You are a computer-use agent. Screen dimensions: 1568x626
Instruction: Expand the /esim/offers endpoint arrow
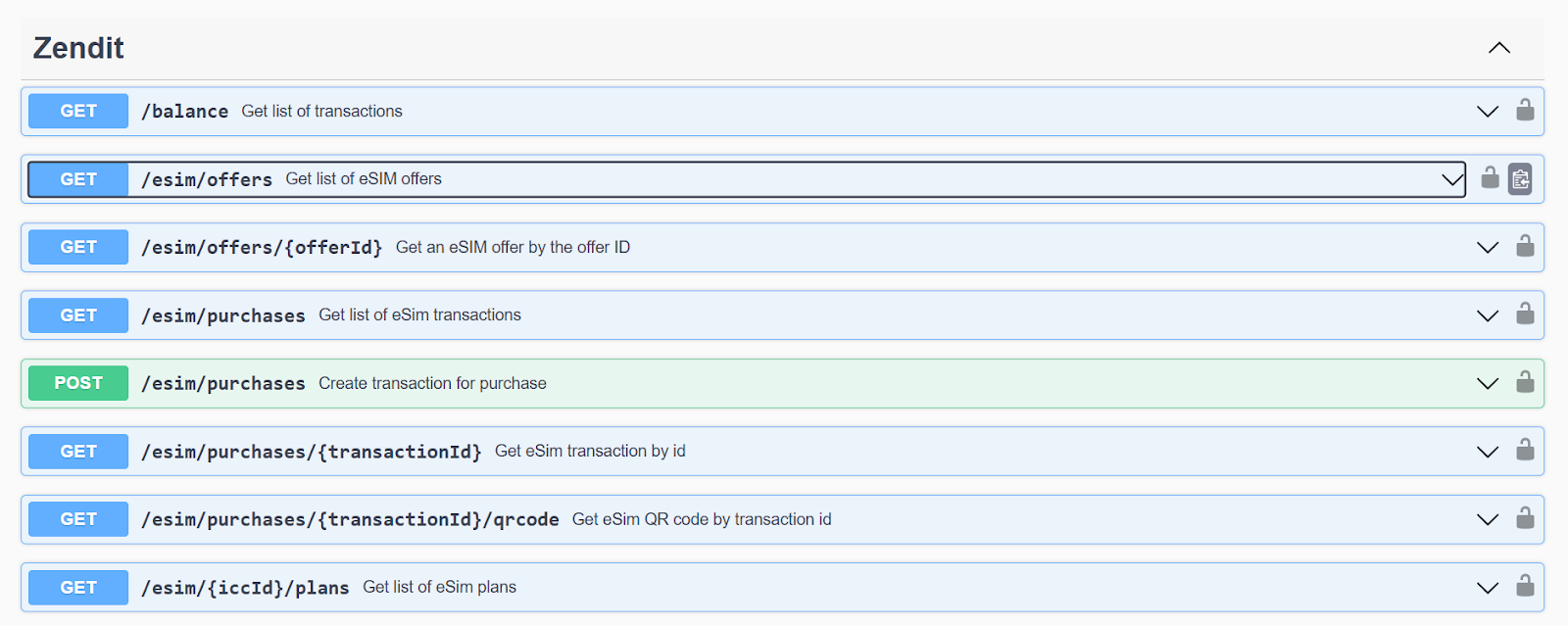(1452, 179)
